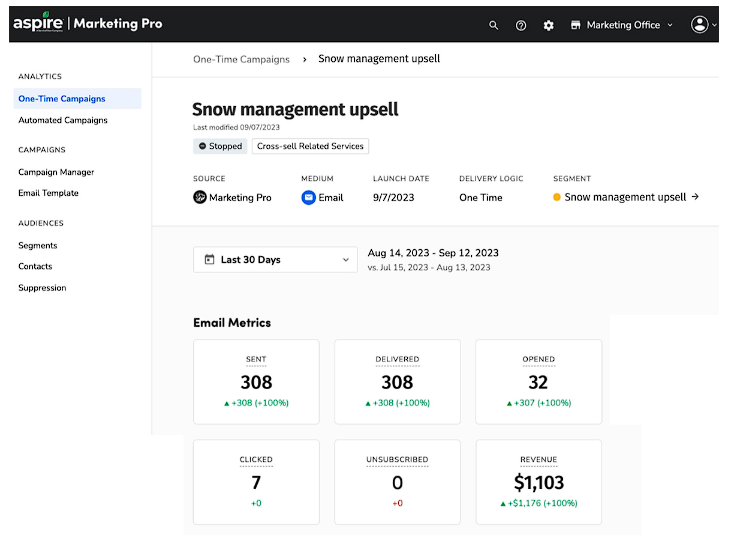The image size is (742, 554).
Task: Click the $1,103 revenue value
Action: [x=539, y=483]
